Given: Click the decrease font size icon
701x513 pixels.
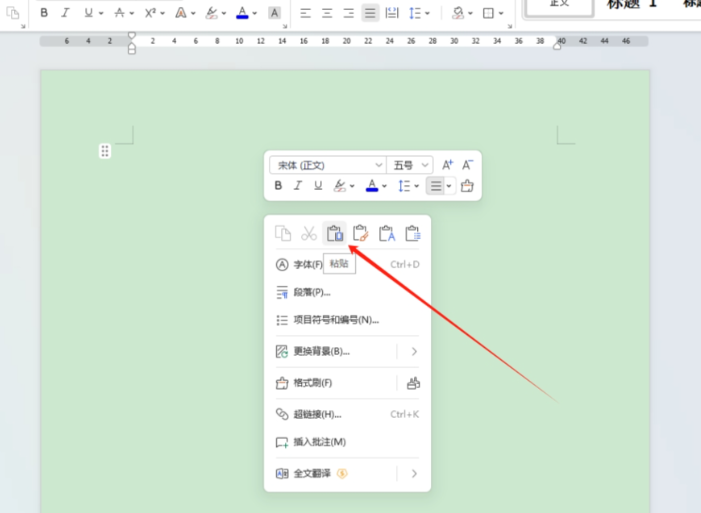Looking at the screenshot, I should tap(467, 165).
